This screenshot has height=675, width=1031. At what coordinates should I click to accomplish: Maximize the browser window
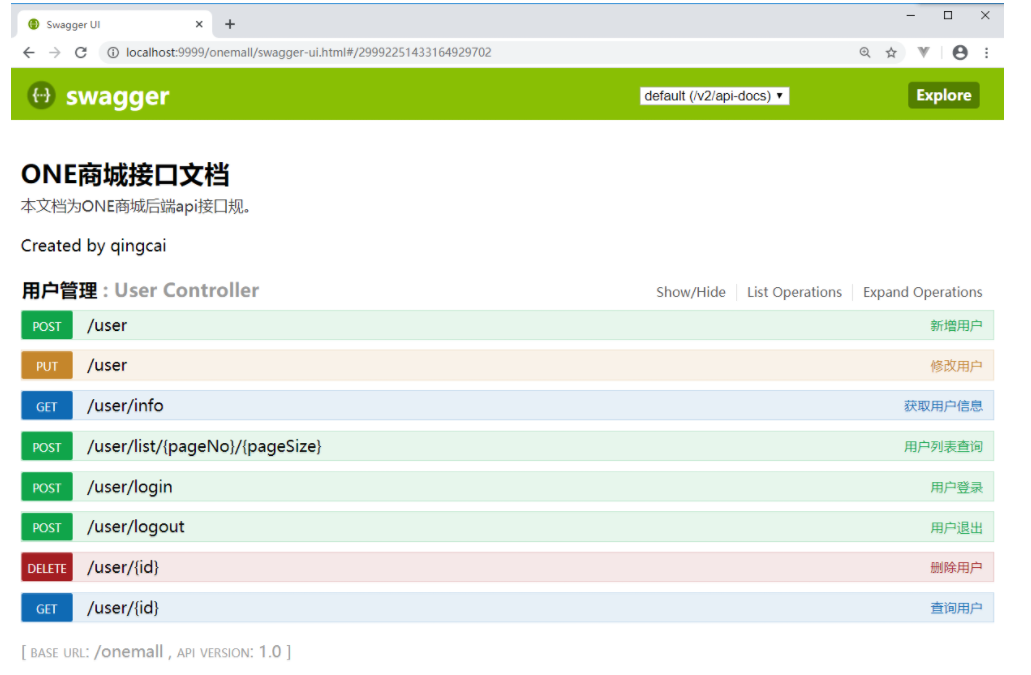947,15
